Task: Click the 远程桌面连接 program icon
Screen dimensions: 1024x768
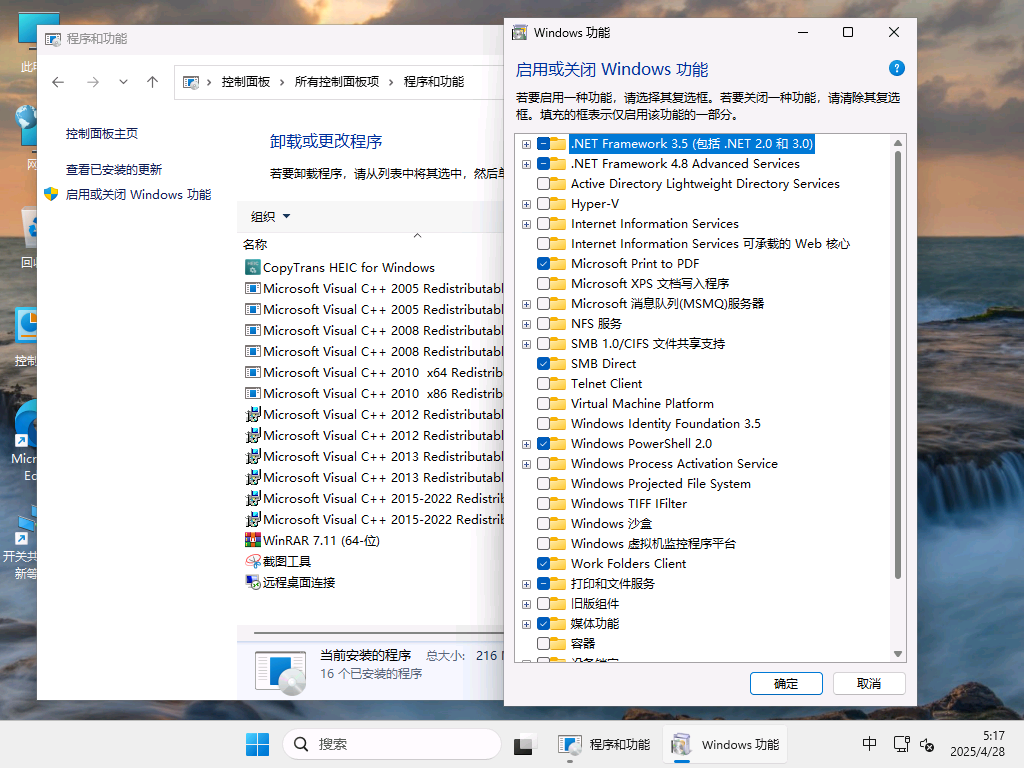Action: click(x=252, y=582)
